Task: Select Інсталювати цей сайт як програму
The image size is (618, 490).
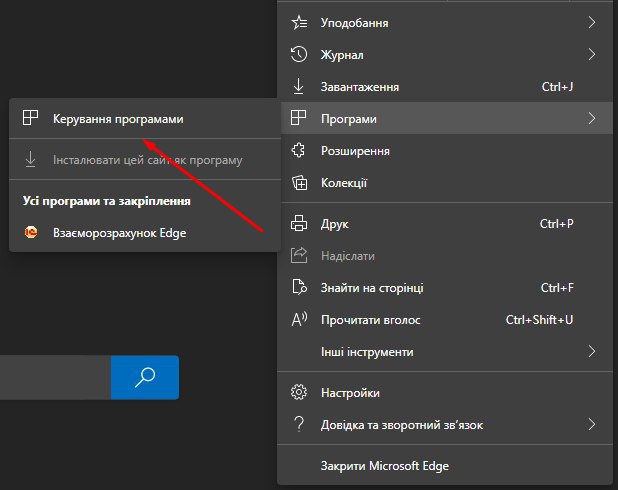Action: tap(145, 160)
